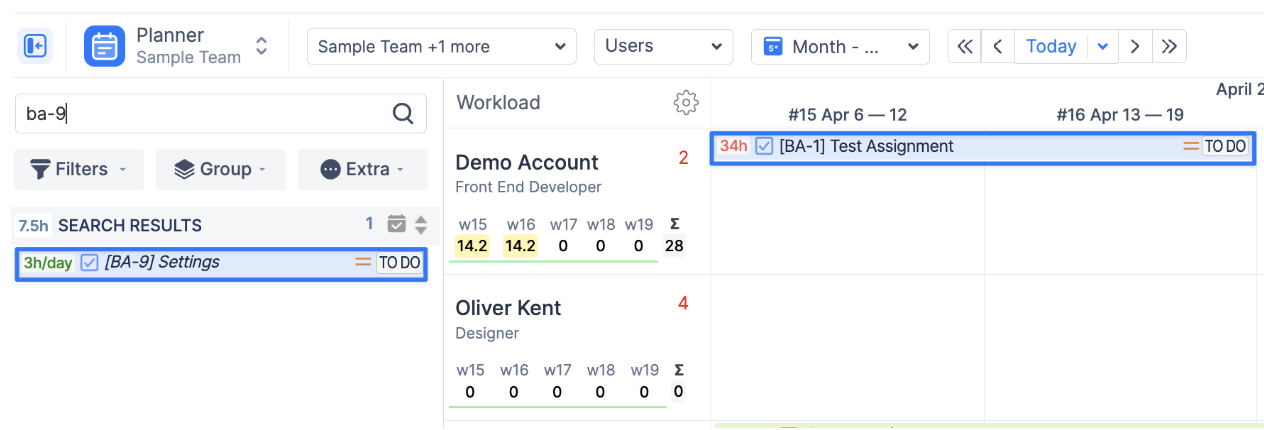Open the Filters menu

[x=79, y=169]
